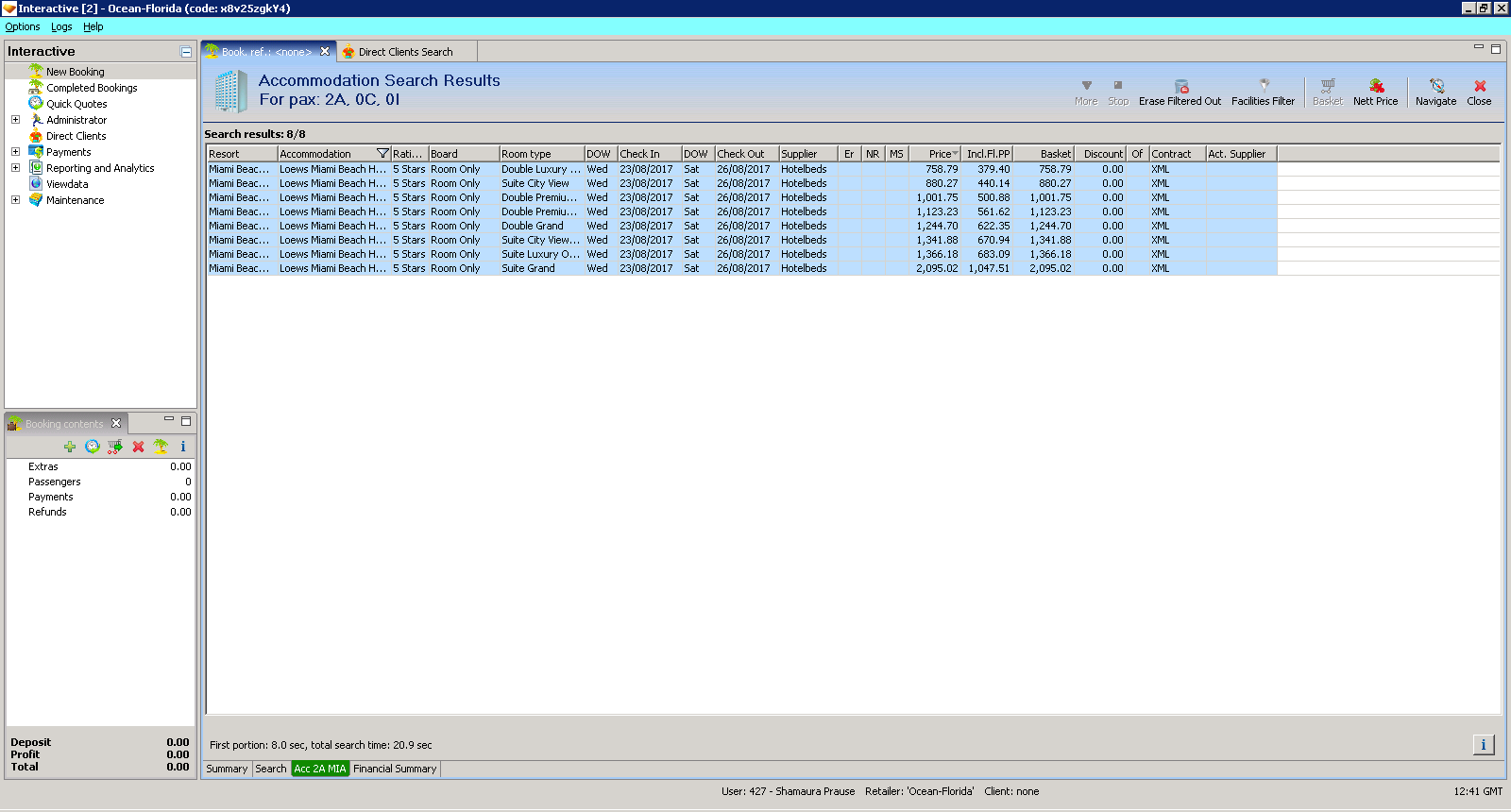
Task: Select the Double Grand room row
Action: pyautogui.click(x=741, y=226)
